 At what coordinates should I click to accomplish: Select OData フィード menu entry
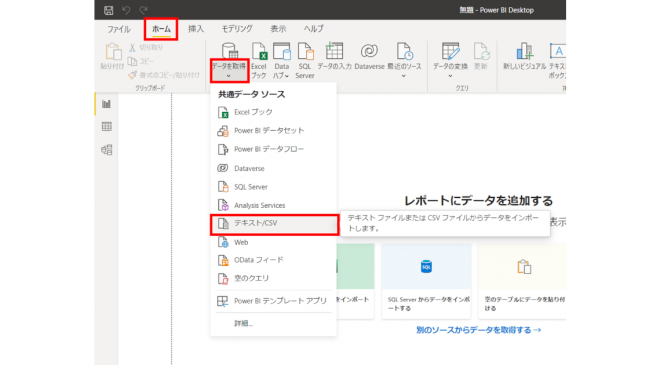273,260
